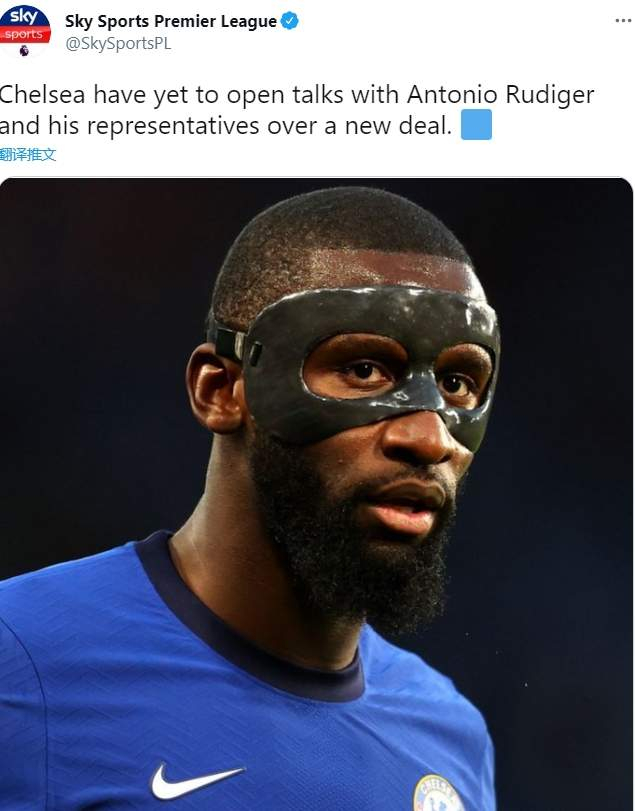
Task: Click the small Premier League lion badge on avatar
Action: (x=24, y=50)
